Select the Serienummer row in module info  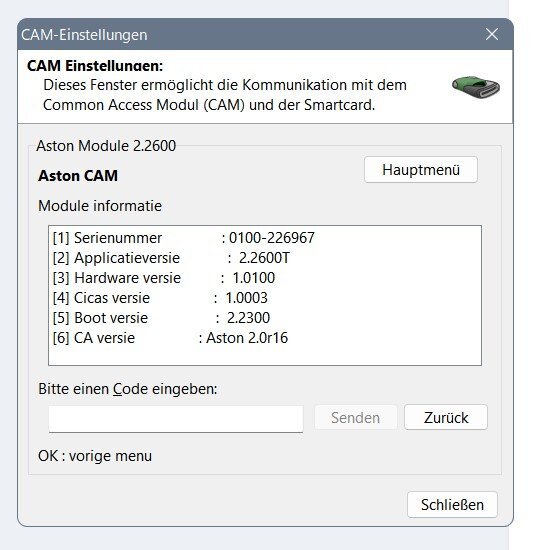click(184, 238)
